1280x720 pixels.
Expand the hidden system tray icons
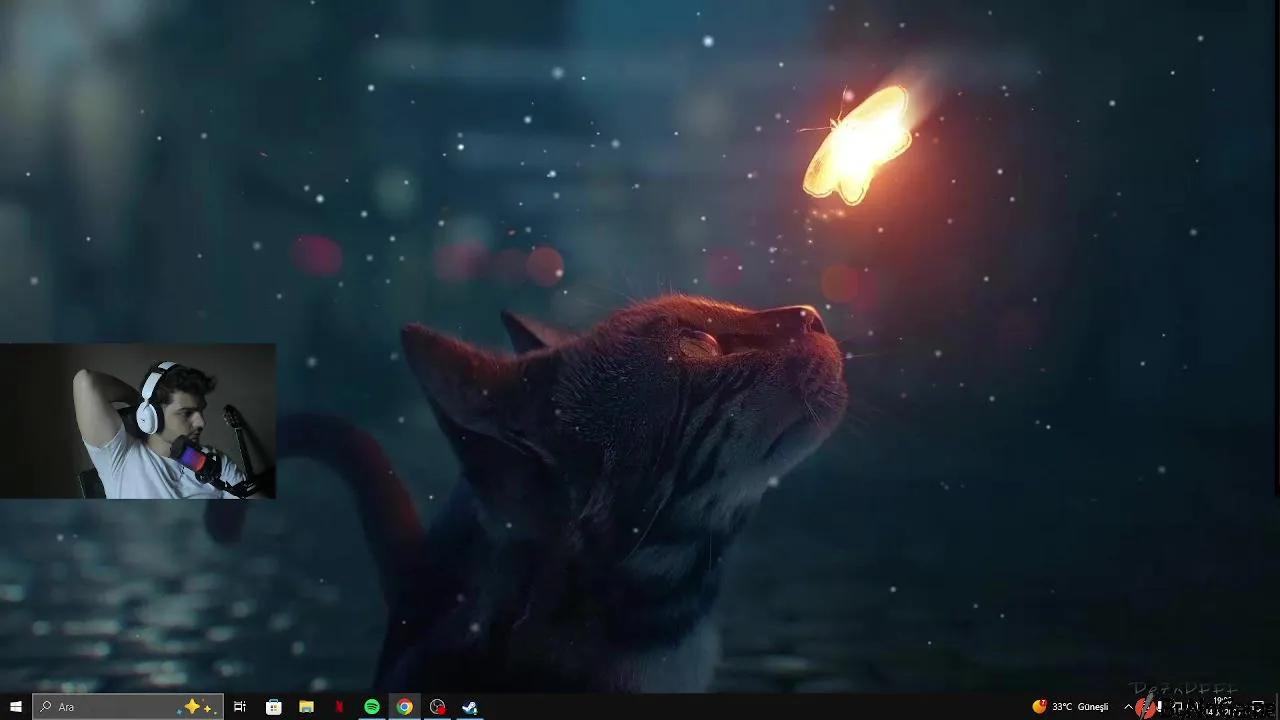[x=1128, y=707]
